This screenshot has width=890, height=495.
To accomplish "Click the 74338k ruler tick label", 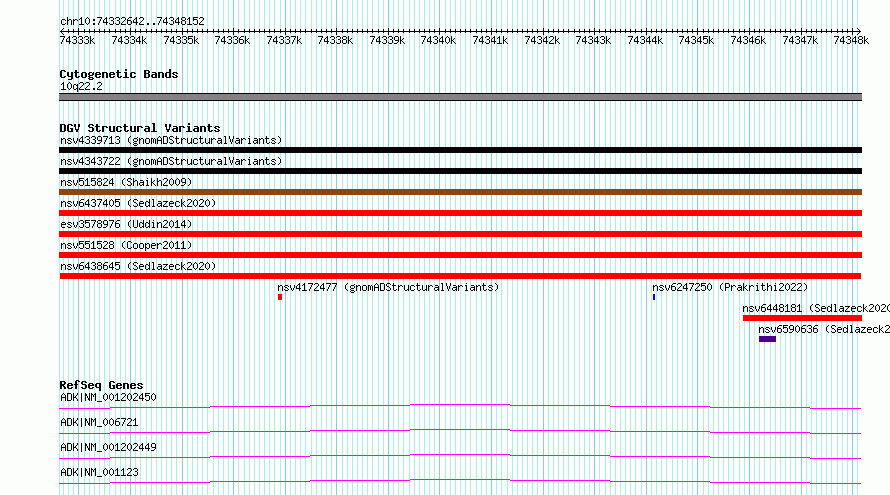I will coord(335,40).
